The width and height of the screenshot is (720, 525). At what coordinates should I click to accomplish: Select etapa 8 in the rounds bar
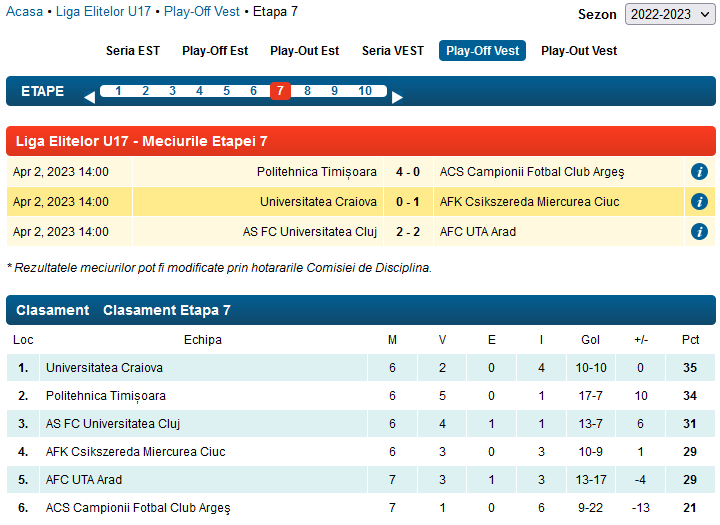307,91
